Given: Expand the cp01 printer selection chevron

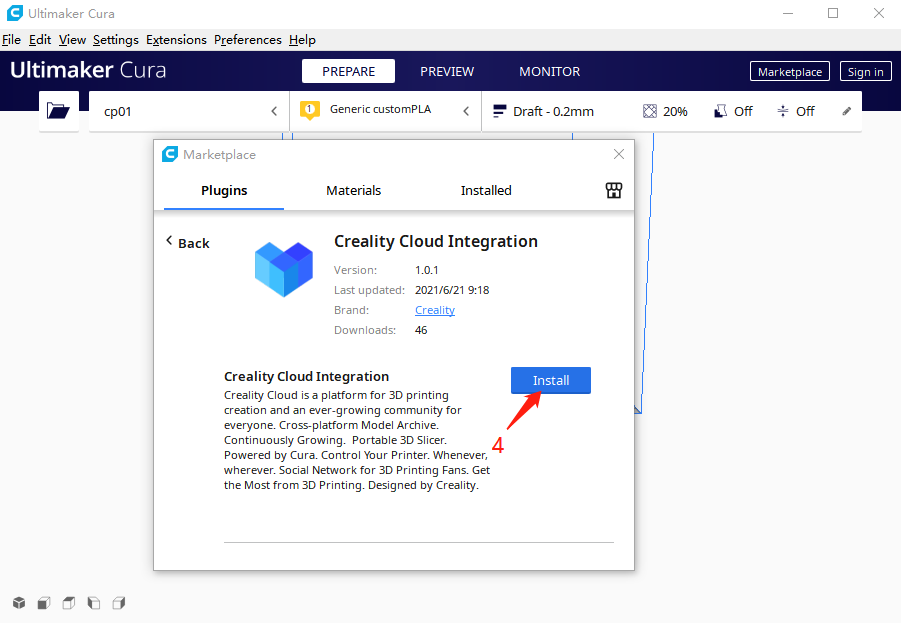Looking at the screenshot, I should click(273, 111).
